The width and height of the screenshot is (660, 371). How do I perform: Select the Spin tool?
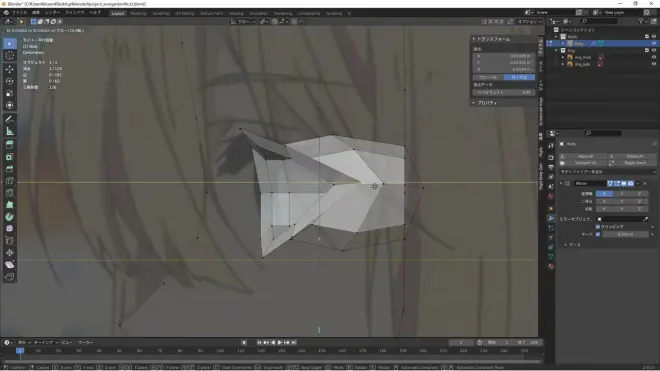click(x=10, y=217)
